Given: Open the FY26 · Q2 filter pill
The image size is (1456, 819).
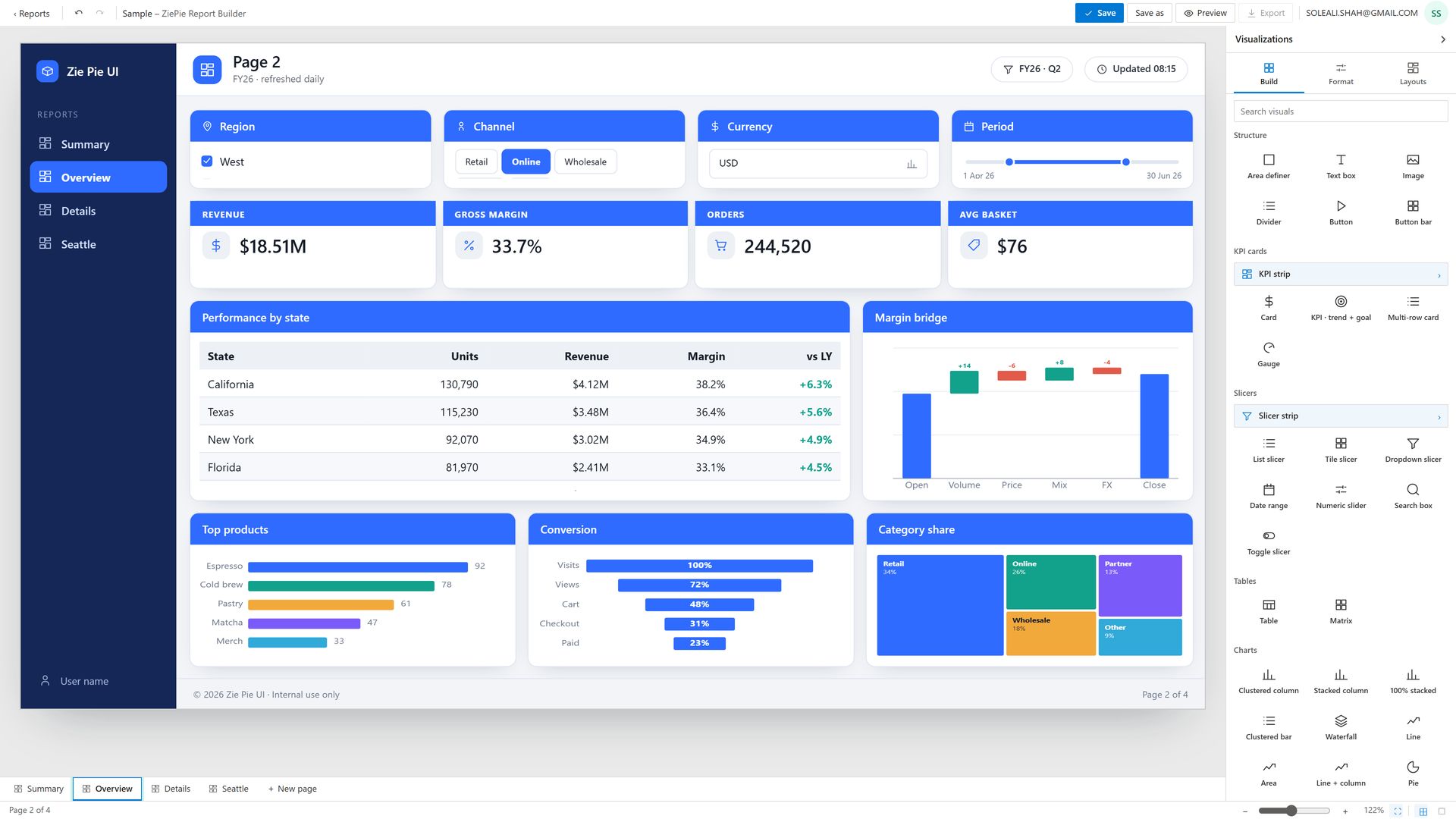Looking at the screenshot, I should coord(1031,69).
